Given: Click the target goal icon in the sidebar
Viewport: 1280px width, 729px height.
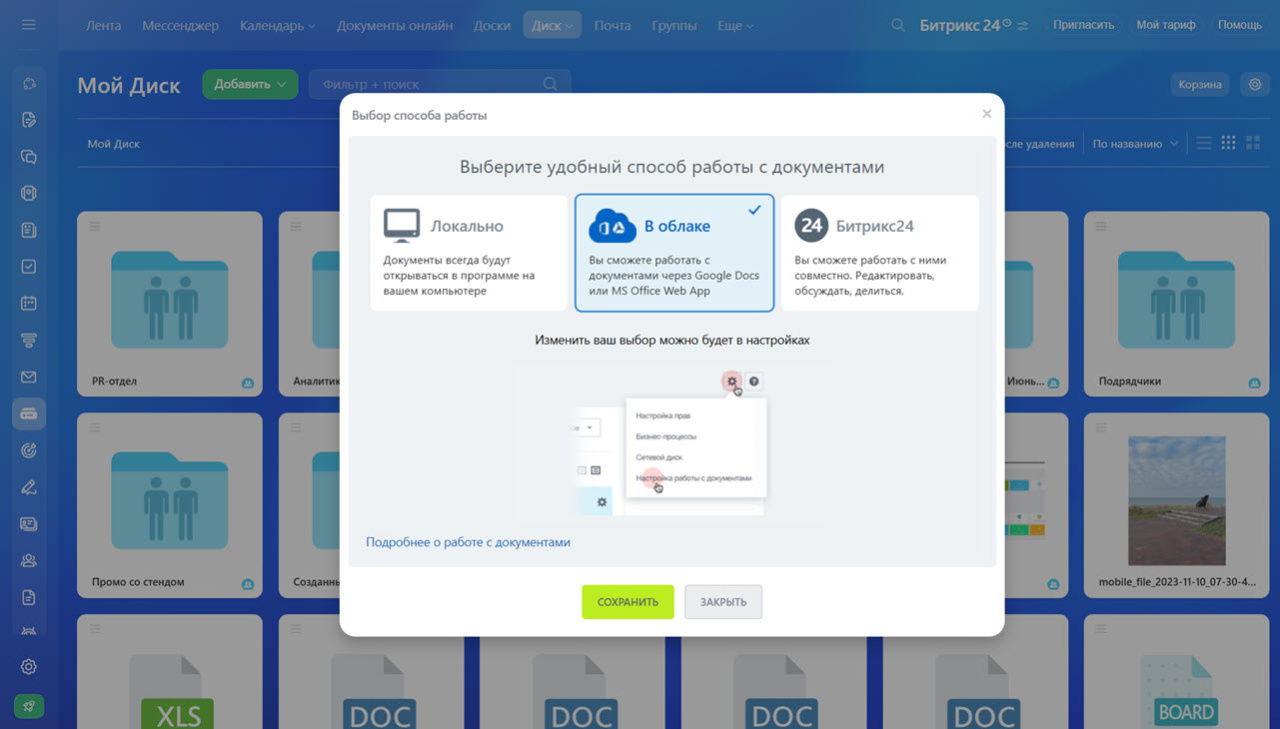Looking at the screenshot, I should point(28,451).
